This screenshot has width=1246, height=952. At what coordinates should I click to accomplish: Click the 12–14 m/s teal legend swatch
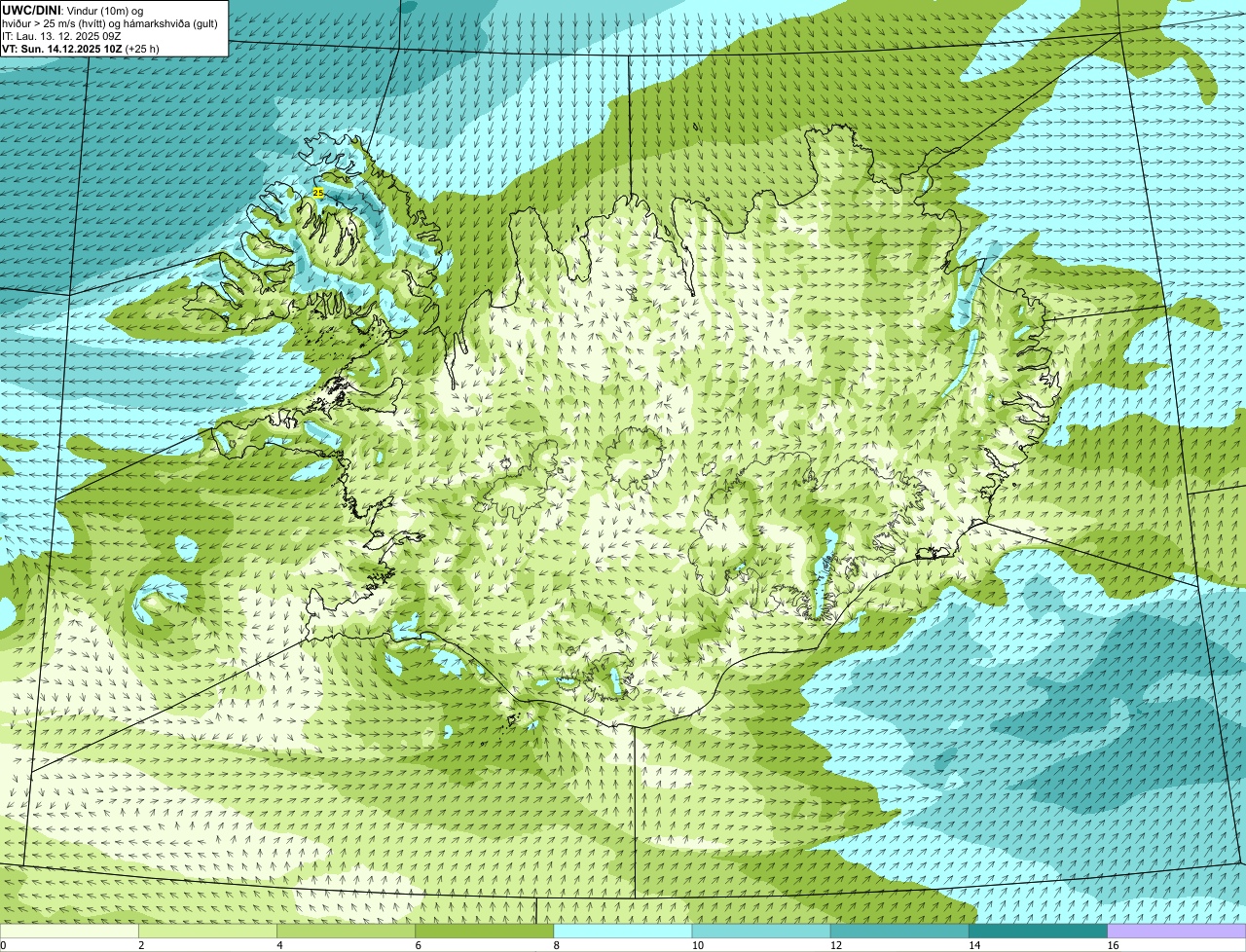[899, 932]
